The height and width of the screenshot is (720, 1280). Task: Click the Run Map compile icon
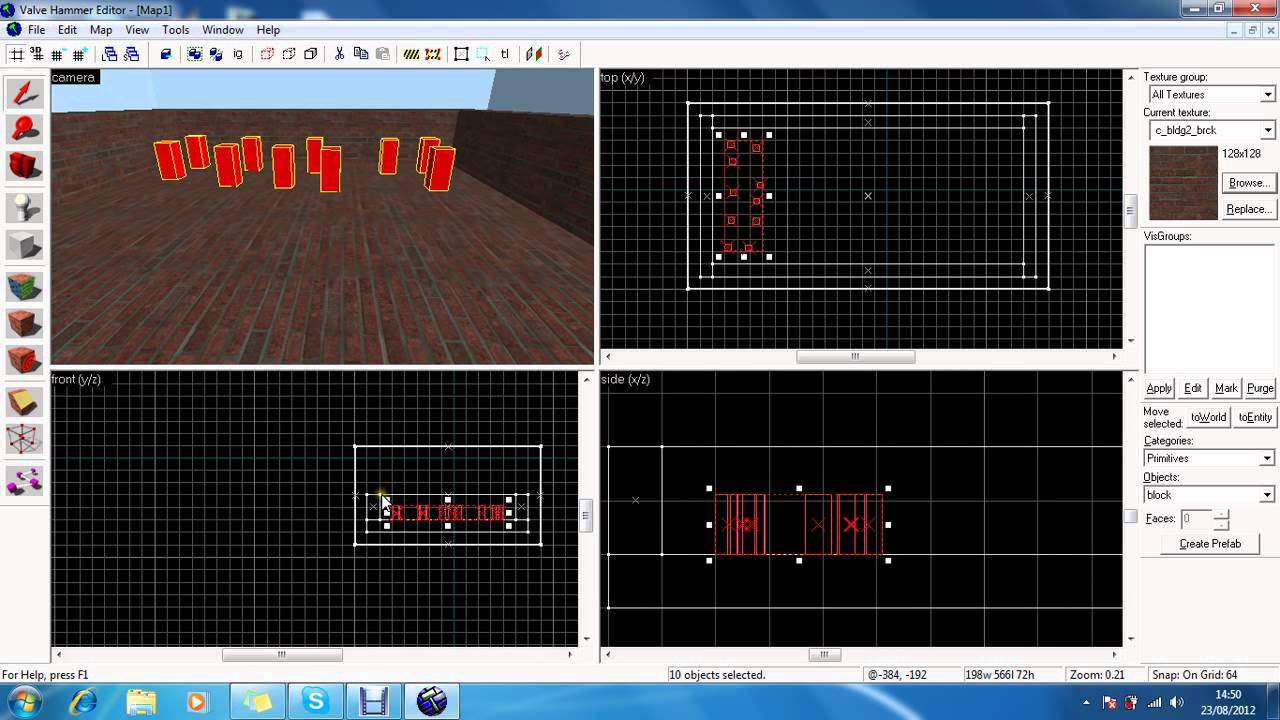[564, 54]
